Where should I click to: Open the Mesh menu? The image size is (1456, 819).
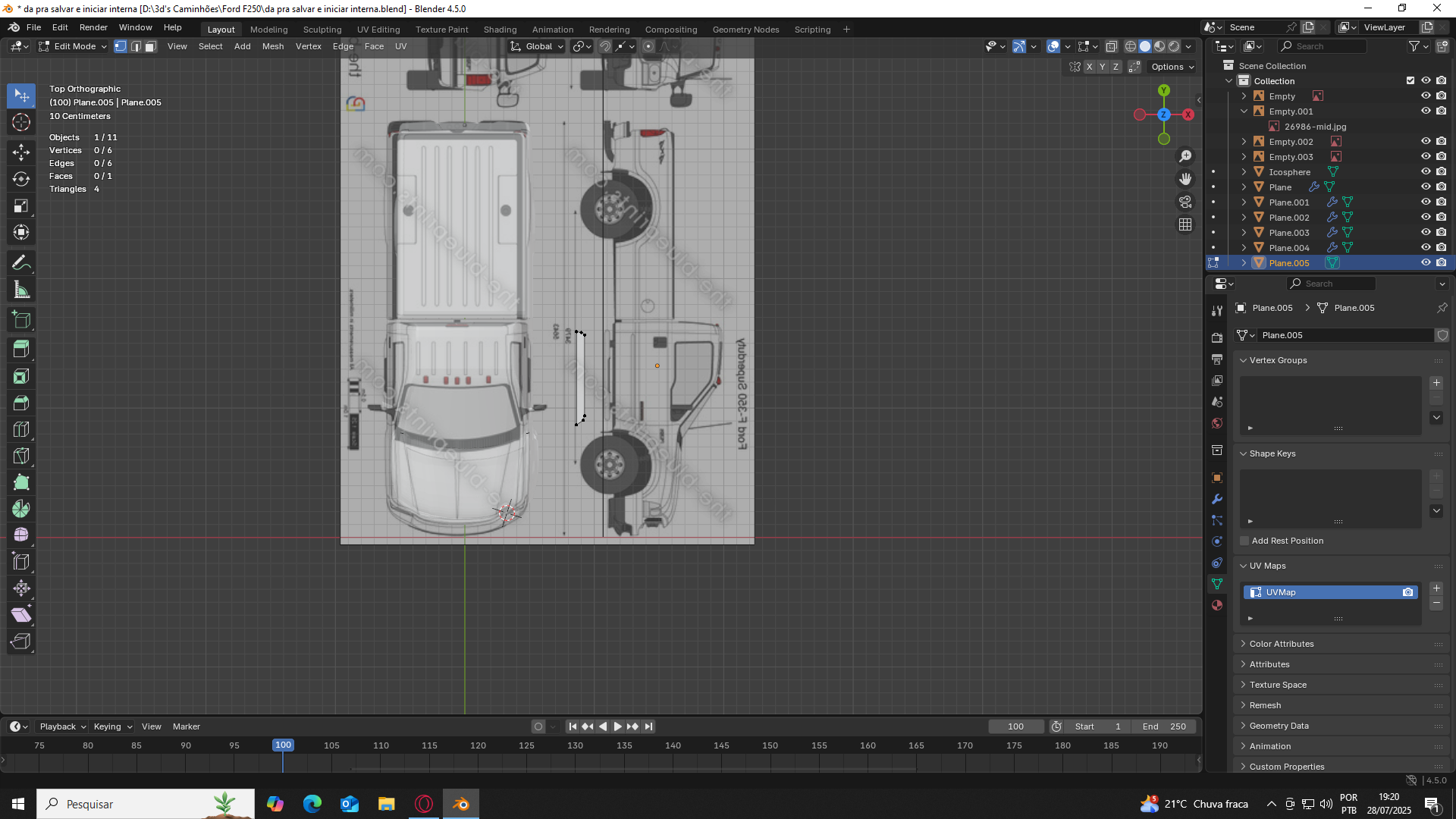coord(272,46)
